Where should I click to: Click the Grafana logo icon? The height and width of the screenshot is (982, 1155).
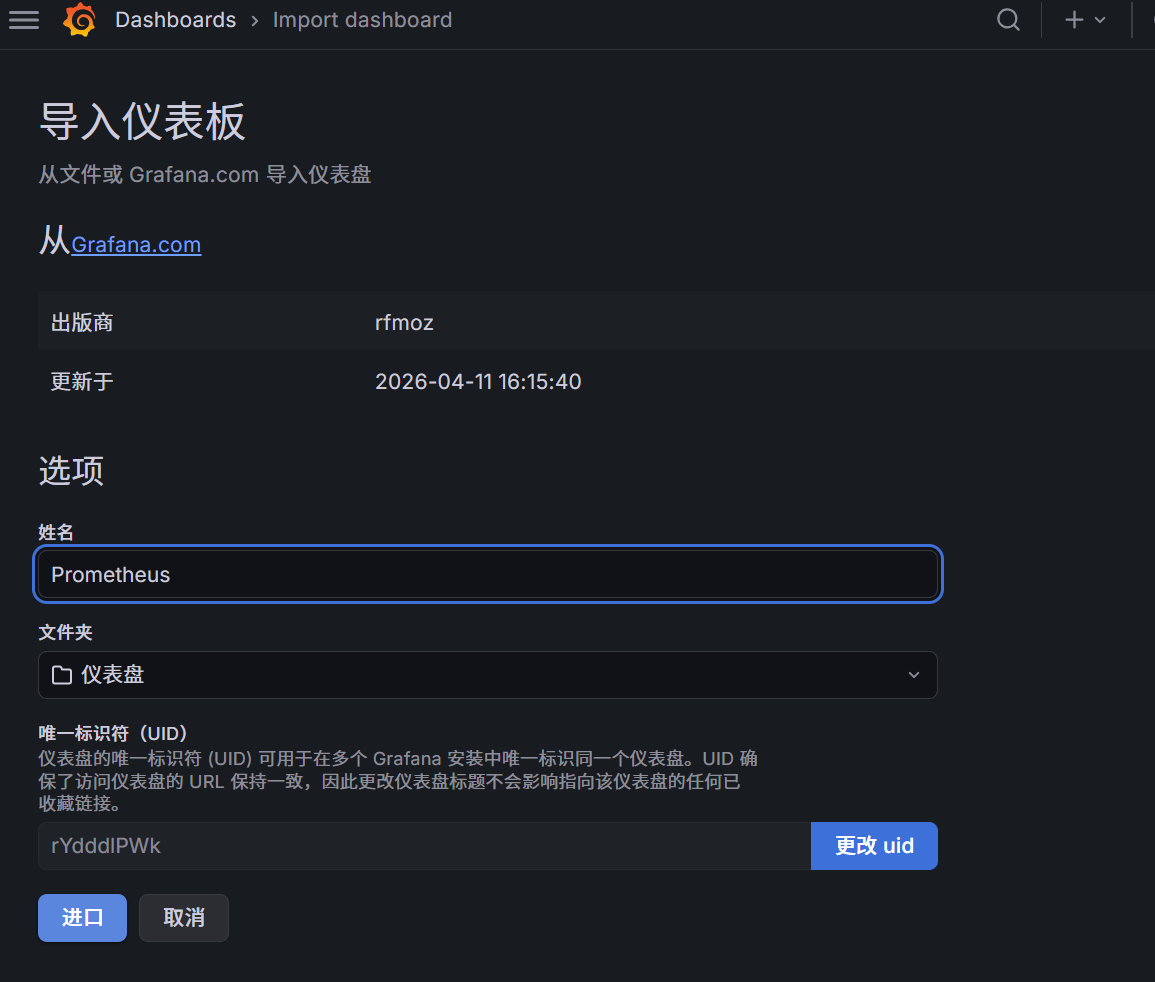pos(80,19)
